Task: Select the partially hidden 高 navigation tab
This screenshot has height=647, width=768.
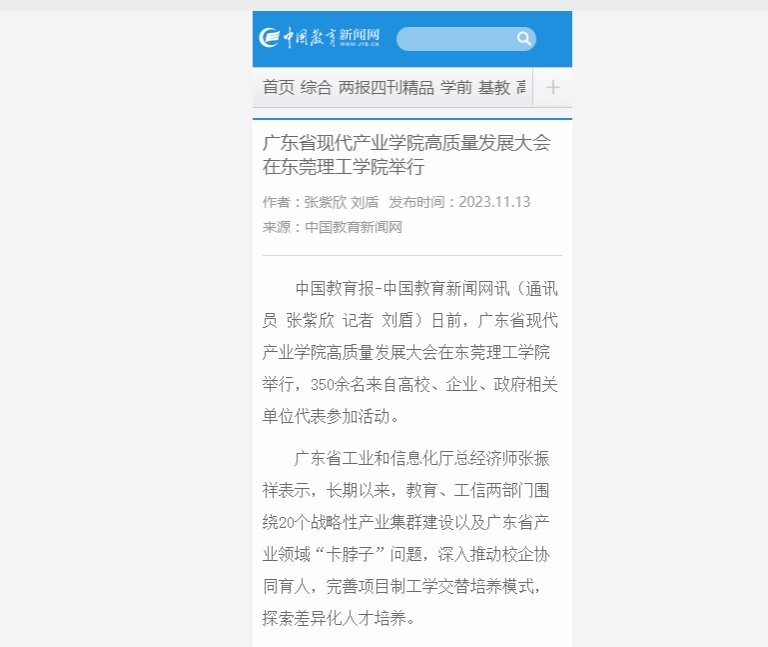Action: click(521, 88)
